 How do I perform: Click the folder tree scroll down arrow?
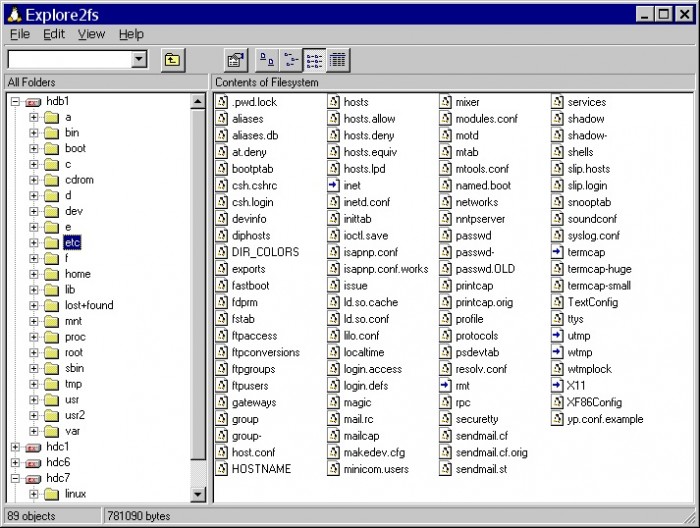[198, 494]
